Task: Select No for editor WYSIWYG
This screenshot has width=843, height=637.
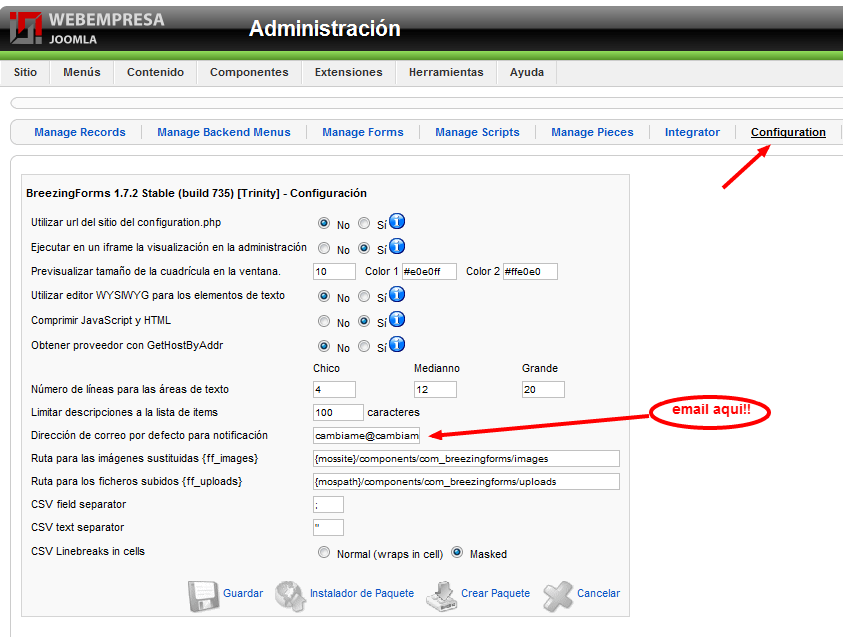Action: [x=324, y=296]
